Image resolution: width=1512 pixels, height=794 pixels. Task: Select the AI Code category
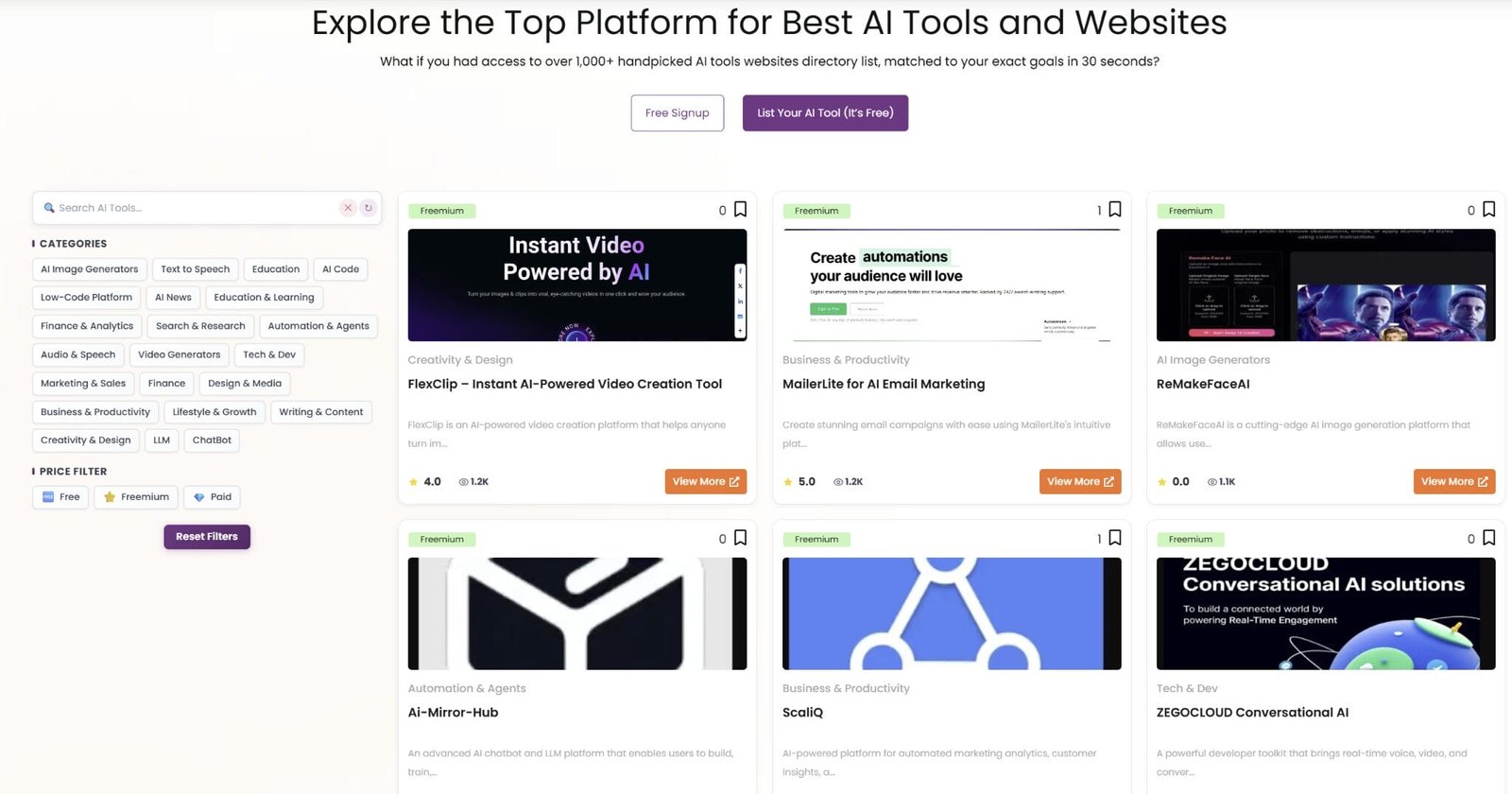pyautogui.click(x=341, y=269)
